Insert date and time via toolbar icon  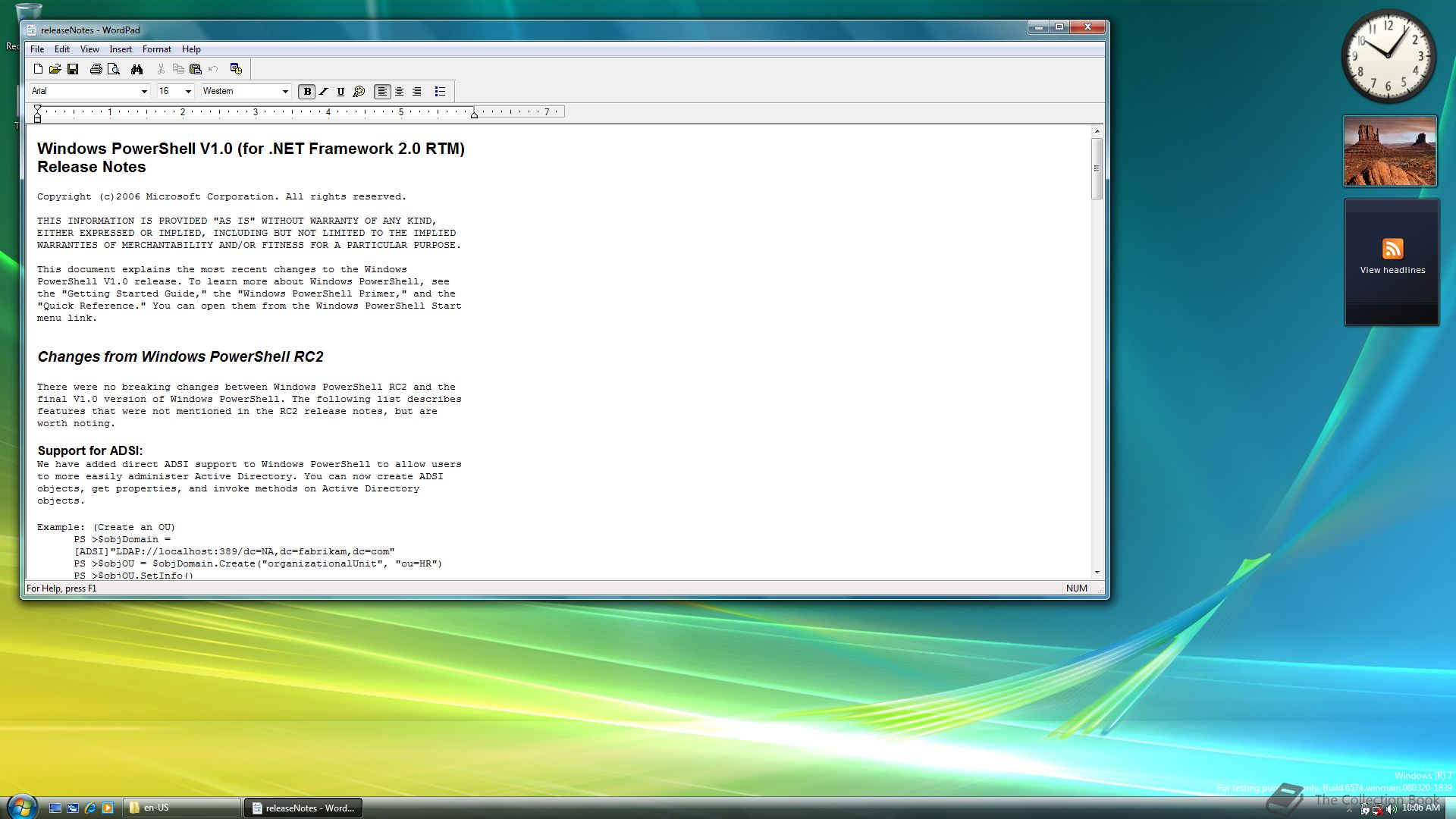click(x=236, y=69)
